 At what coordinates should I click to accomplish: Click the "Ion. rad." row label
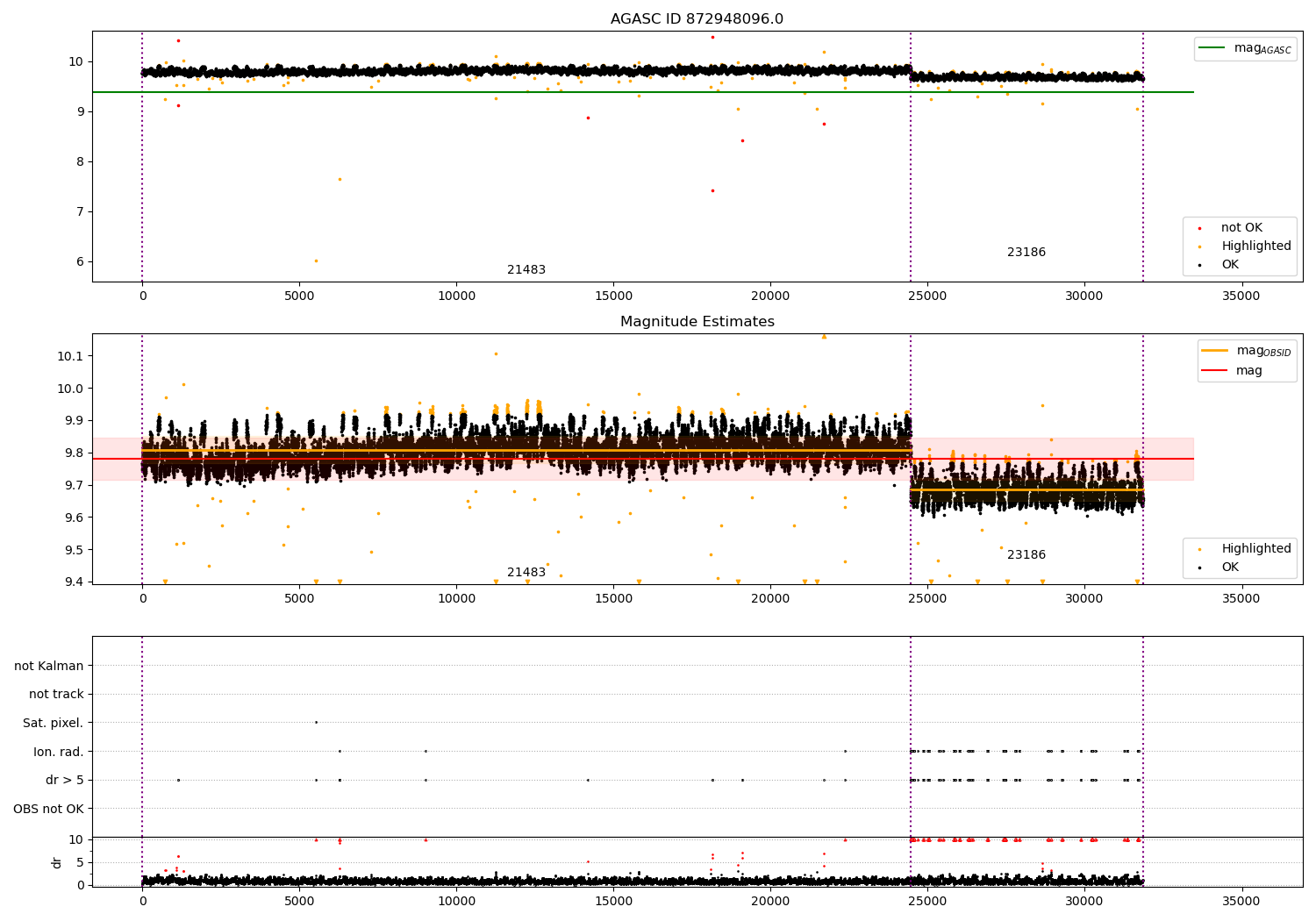(59, 752)
